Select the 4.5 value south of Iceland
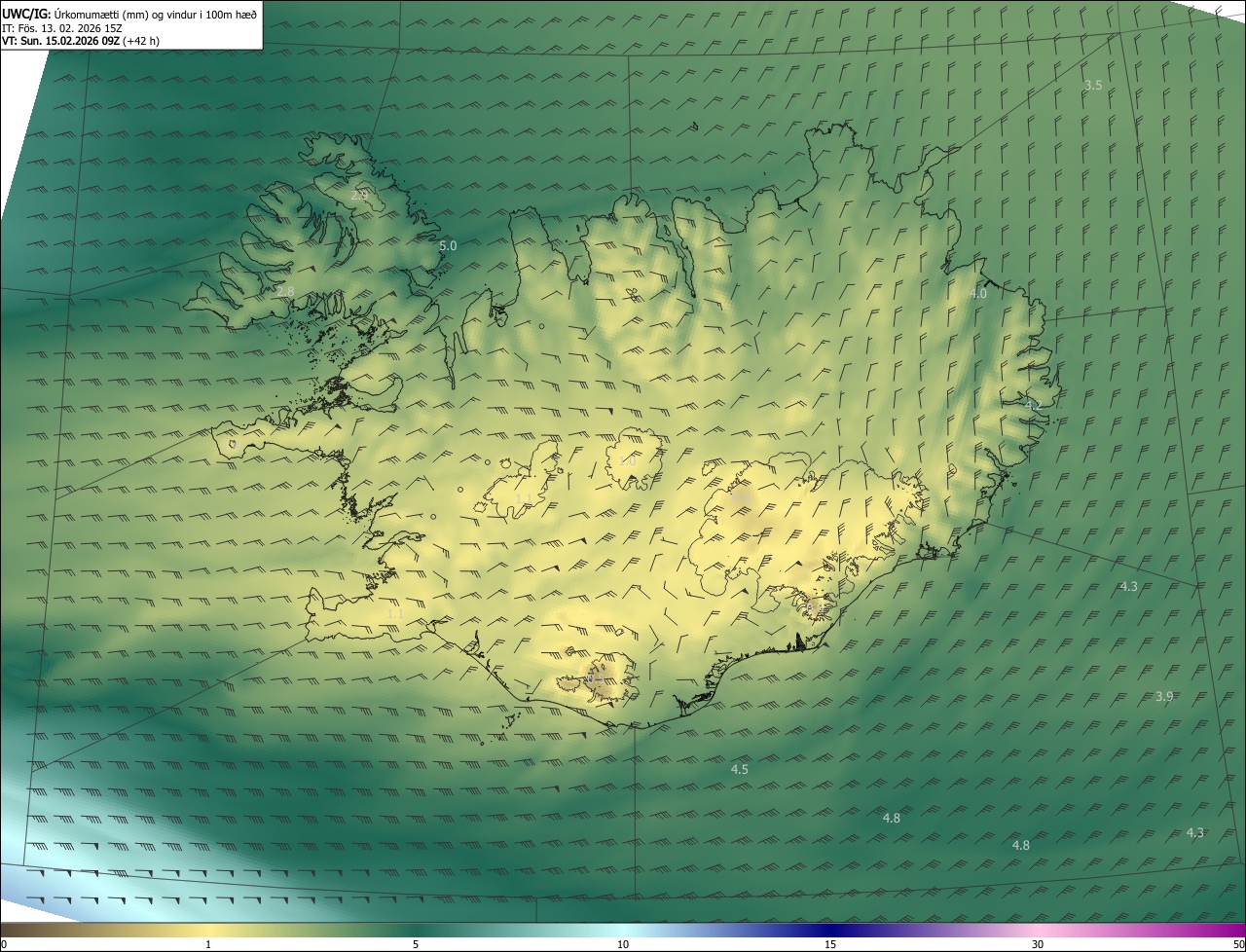 740,770
